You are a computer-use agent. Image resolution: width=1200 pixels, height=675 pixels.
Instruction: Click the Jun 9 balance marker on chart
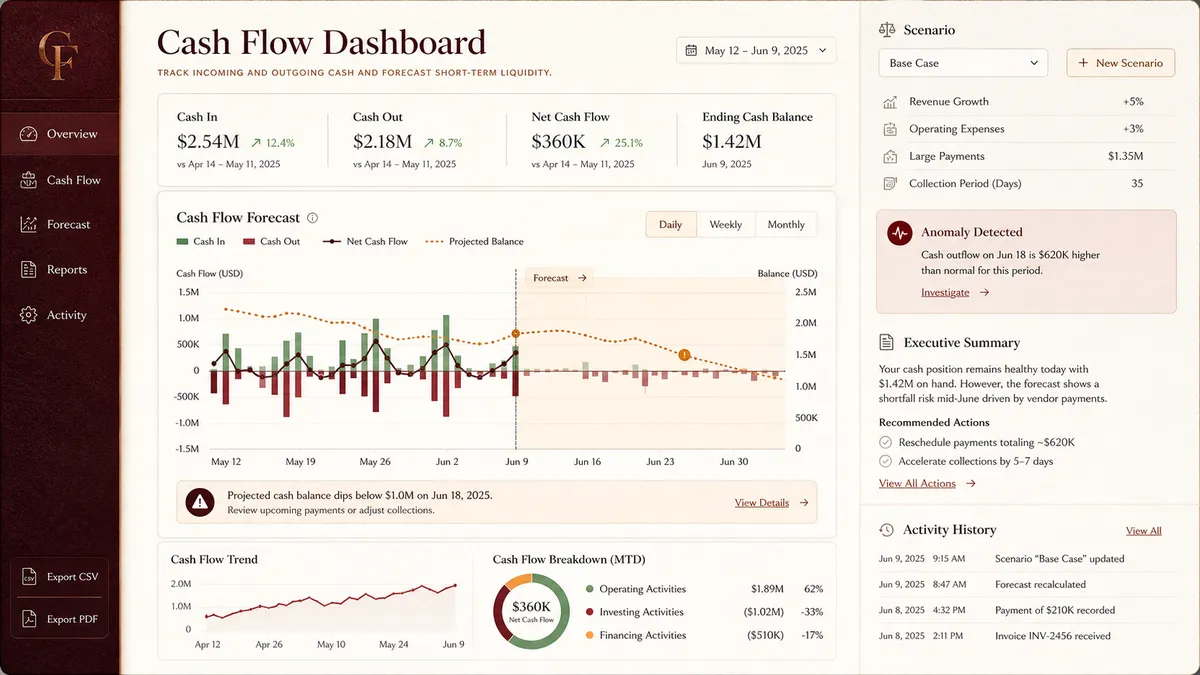click(x=516, y=334)
